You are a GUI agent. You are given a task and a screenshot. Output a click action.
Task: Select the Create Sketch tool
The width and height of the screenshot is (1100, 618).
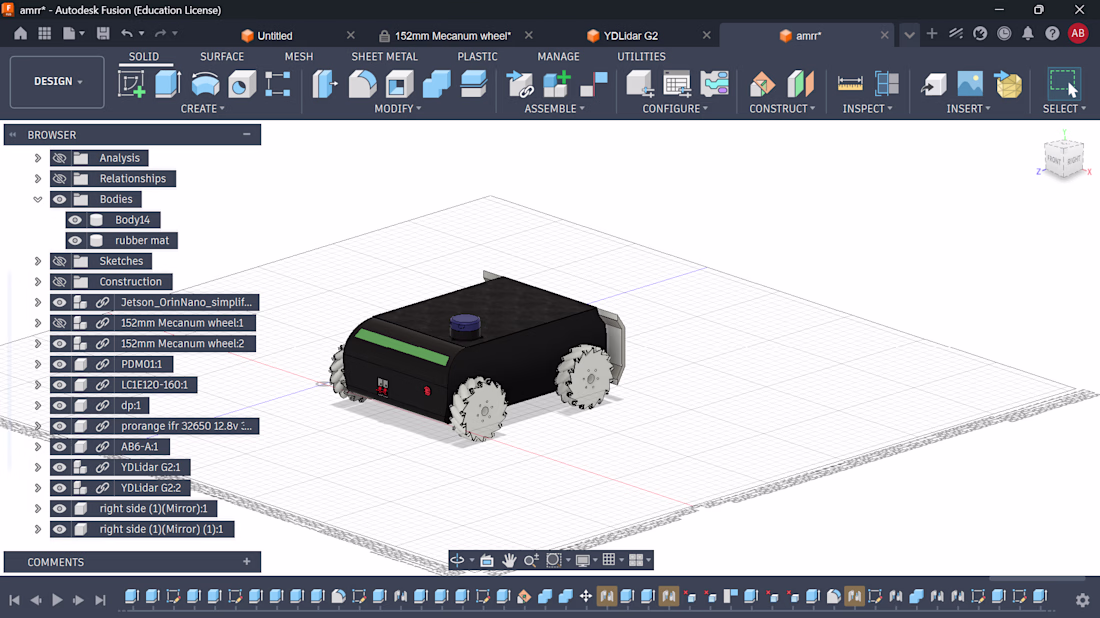click(131, 84)
